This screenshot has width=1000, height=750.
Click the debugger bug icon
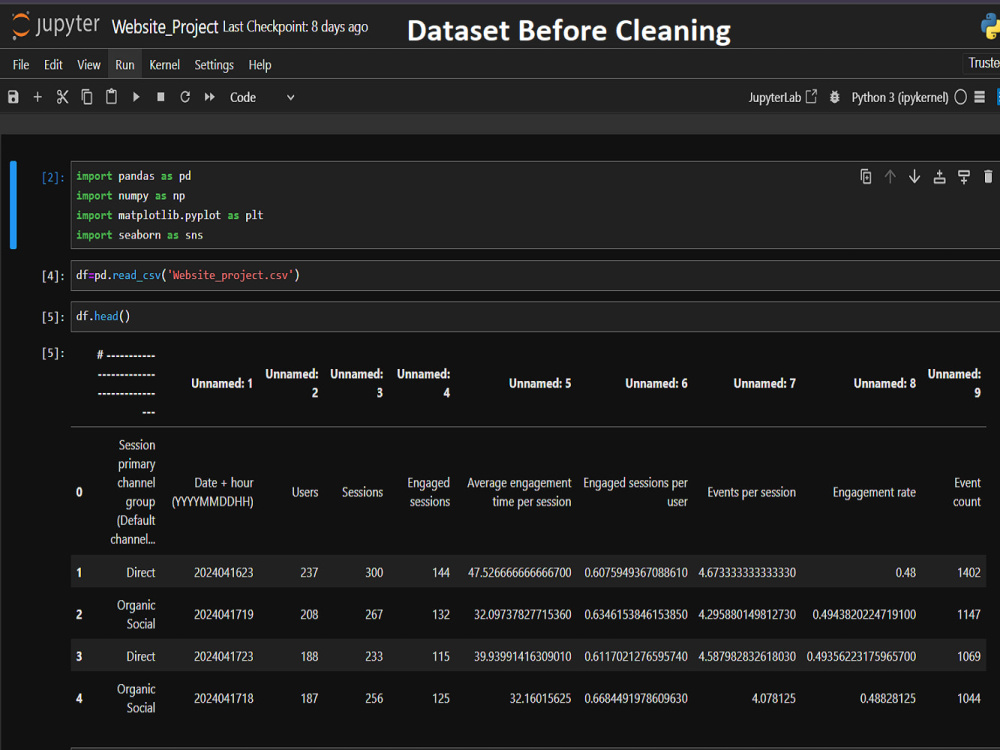pos(834,97)
